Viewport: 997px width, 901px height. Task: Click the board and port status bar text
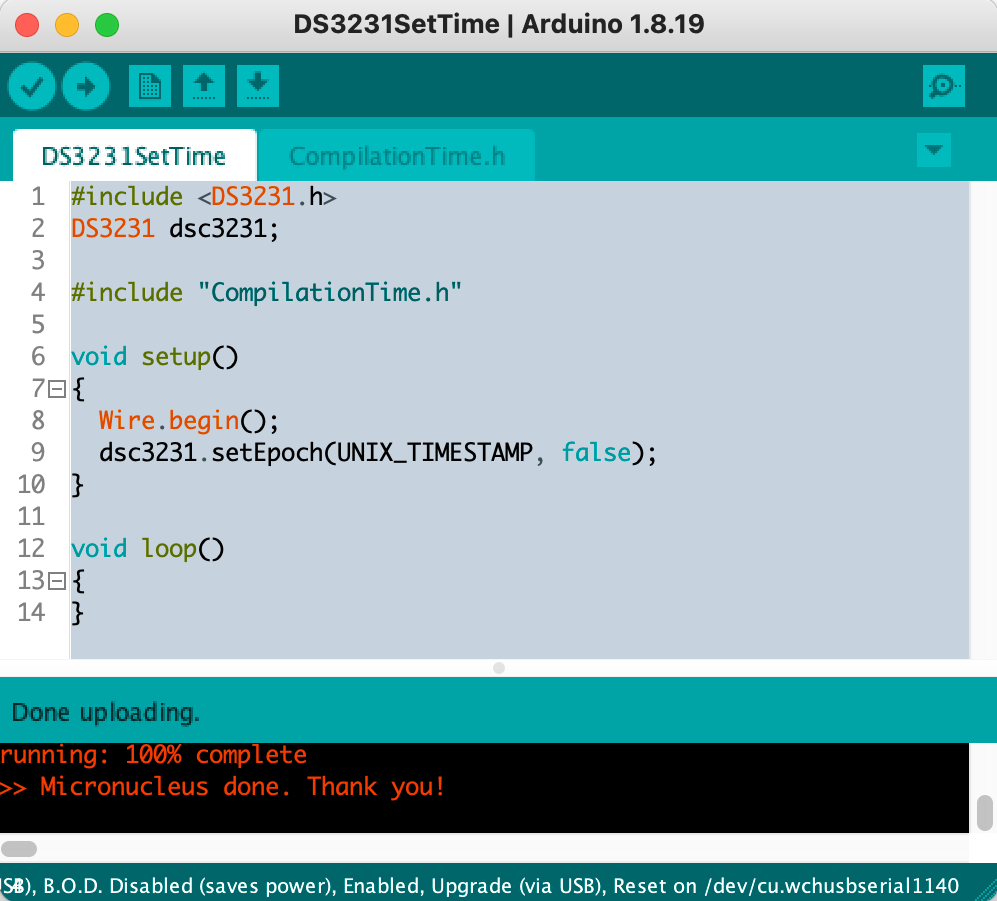pos(479,885)
